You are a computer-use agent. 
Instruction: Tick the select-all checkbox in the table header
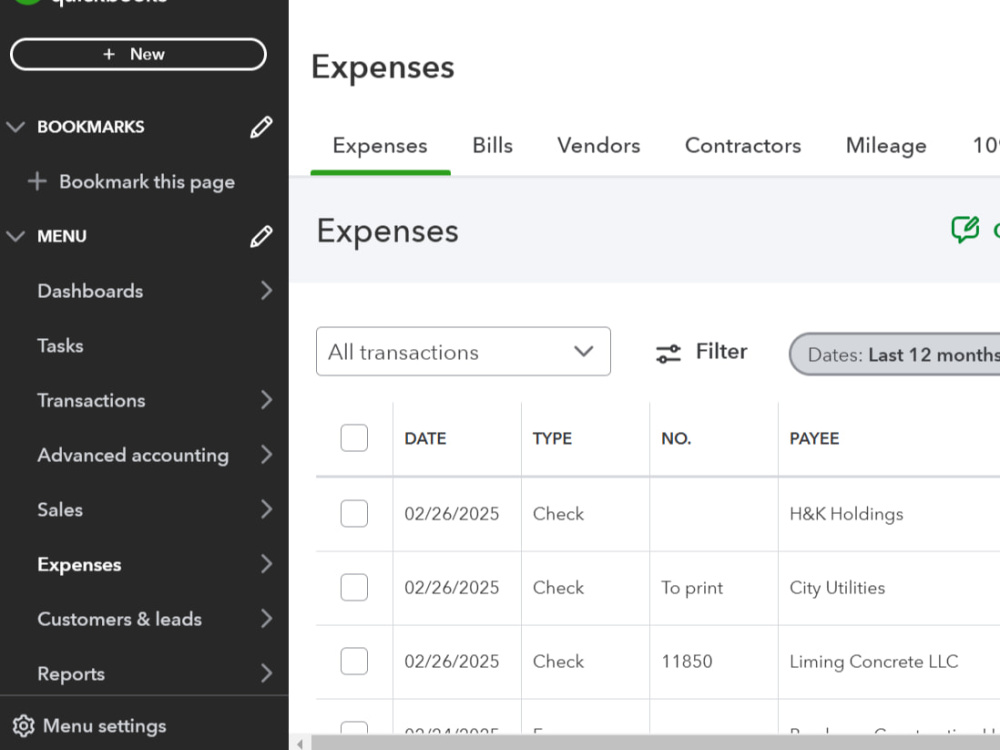click(354, 438)
